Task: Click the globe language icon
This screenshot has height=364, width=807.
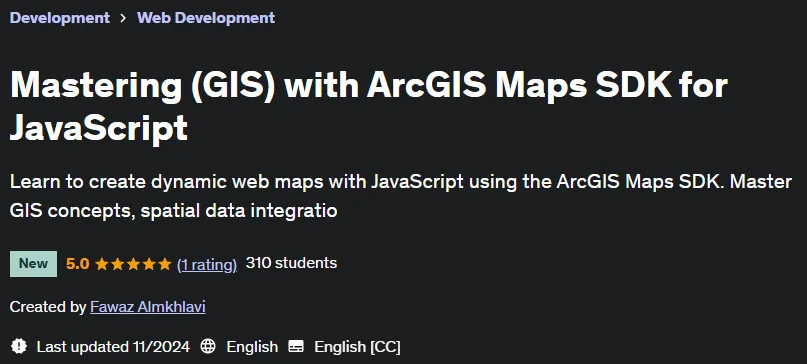Action: coord(208,346)
